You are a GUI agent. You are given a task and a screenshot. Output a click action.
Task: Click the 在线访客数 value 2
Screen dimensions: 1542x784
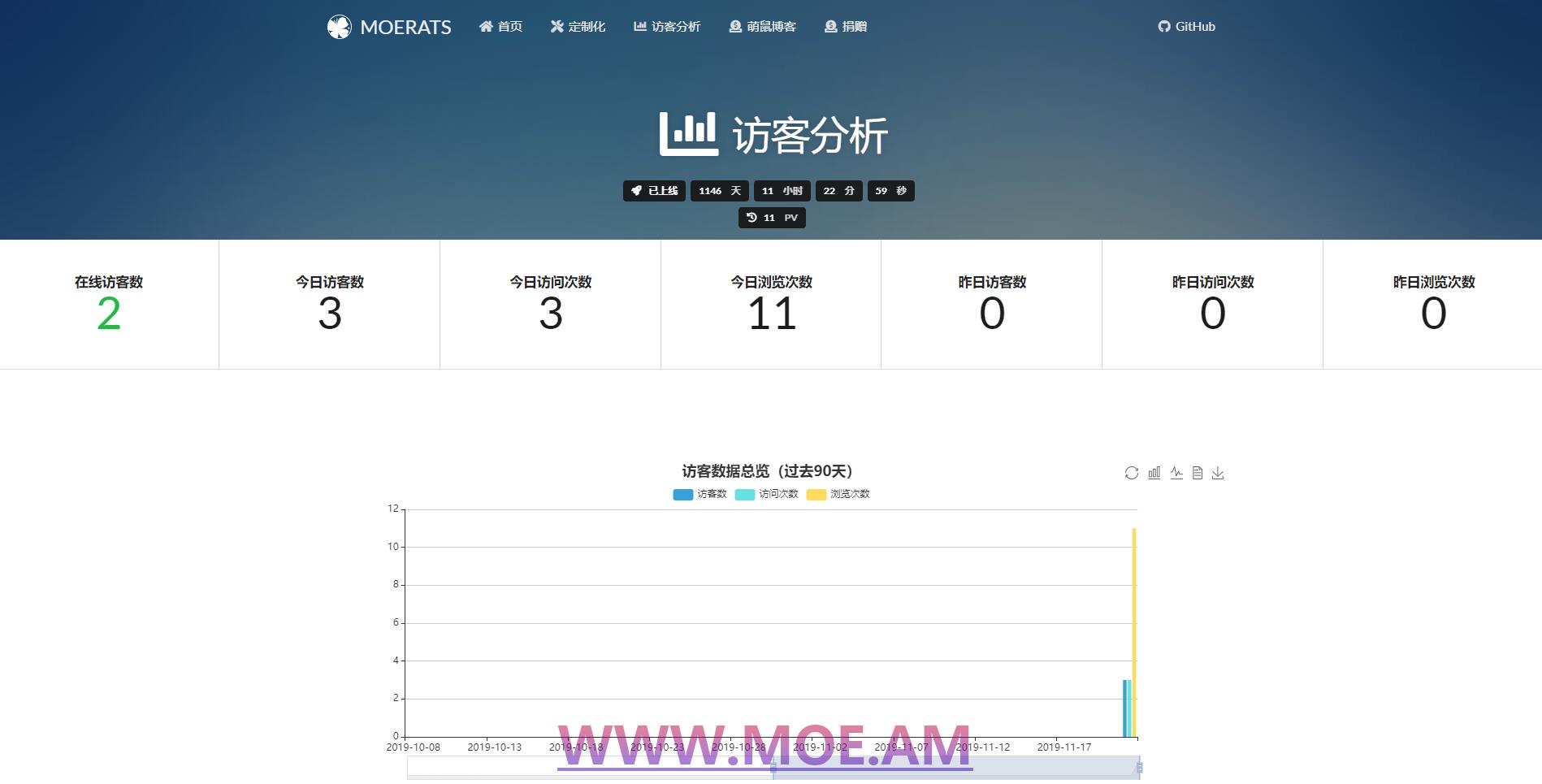click(x=109, y=314)
